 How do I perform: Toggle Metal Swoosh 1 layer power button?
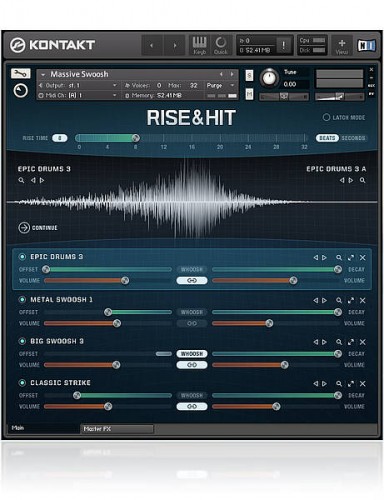tap(22, 299)
